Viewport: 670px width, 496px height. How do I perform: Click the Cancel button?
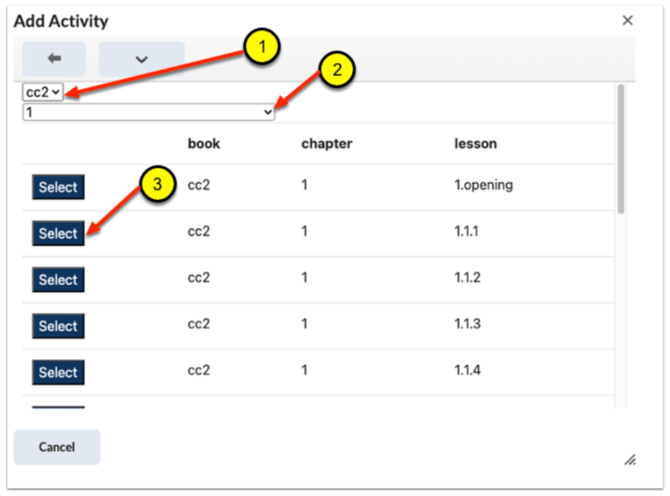(x=57, y=447)
